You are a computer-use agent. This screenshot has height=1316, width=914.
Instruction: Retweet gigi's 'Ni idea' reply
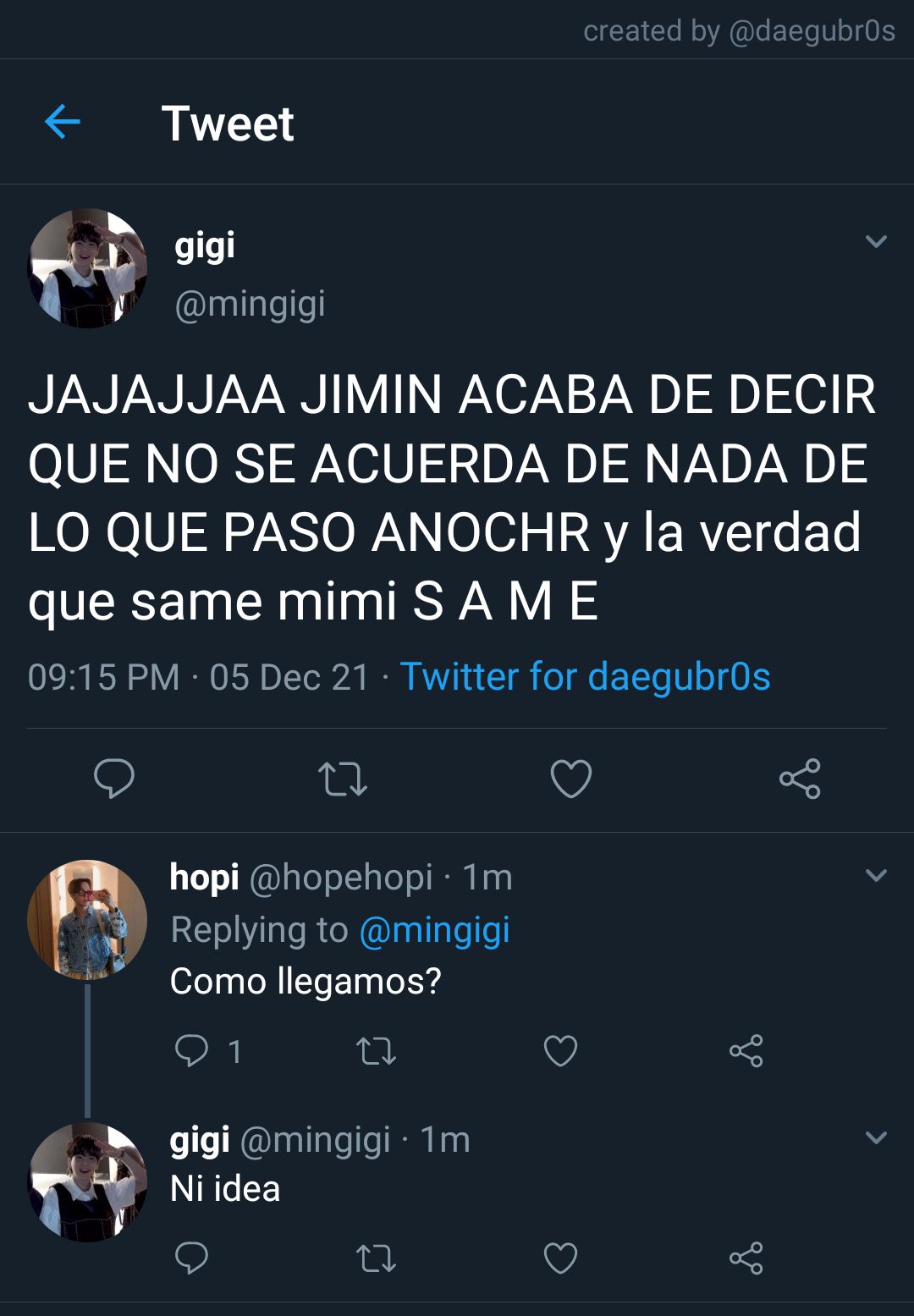[376, 1259]
